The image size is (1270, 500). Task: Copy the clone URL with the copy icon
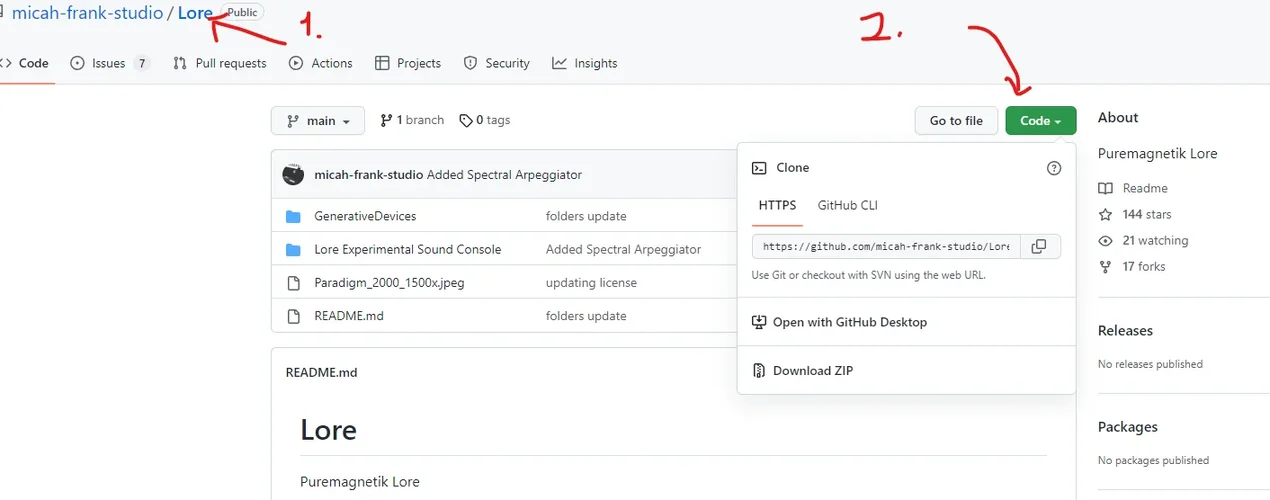pos(1039,246)
